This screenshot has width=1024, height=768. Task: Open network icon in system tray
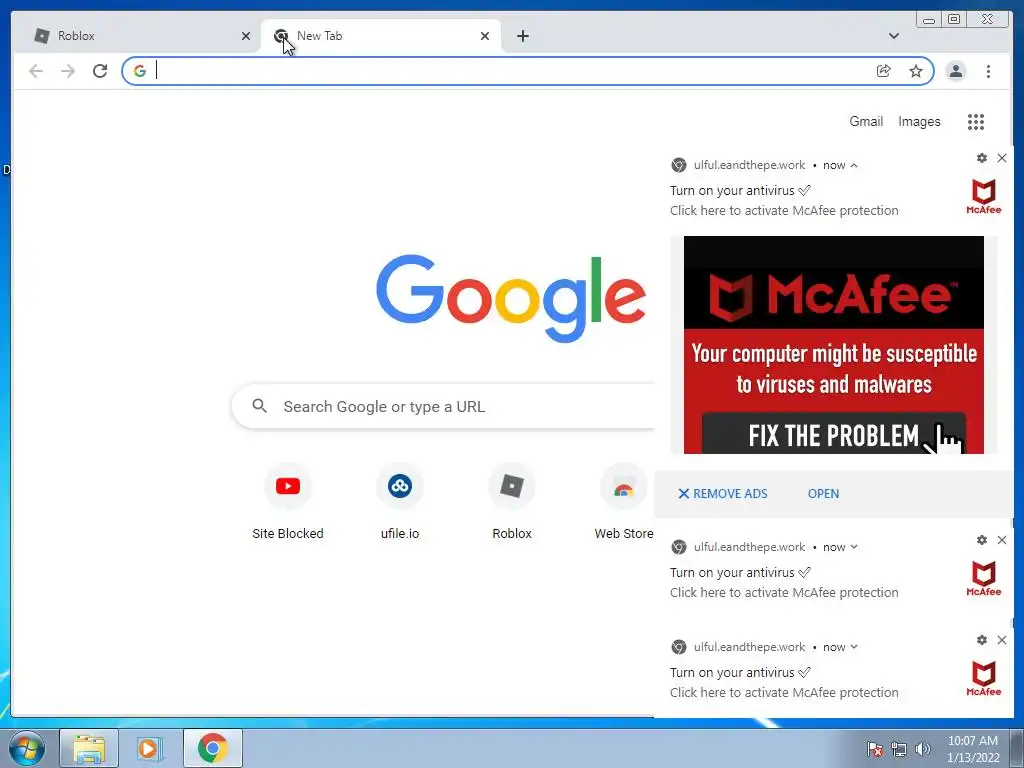[899, 749]
